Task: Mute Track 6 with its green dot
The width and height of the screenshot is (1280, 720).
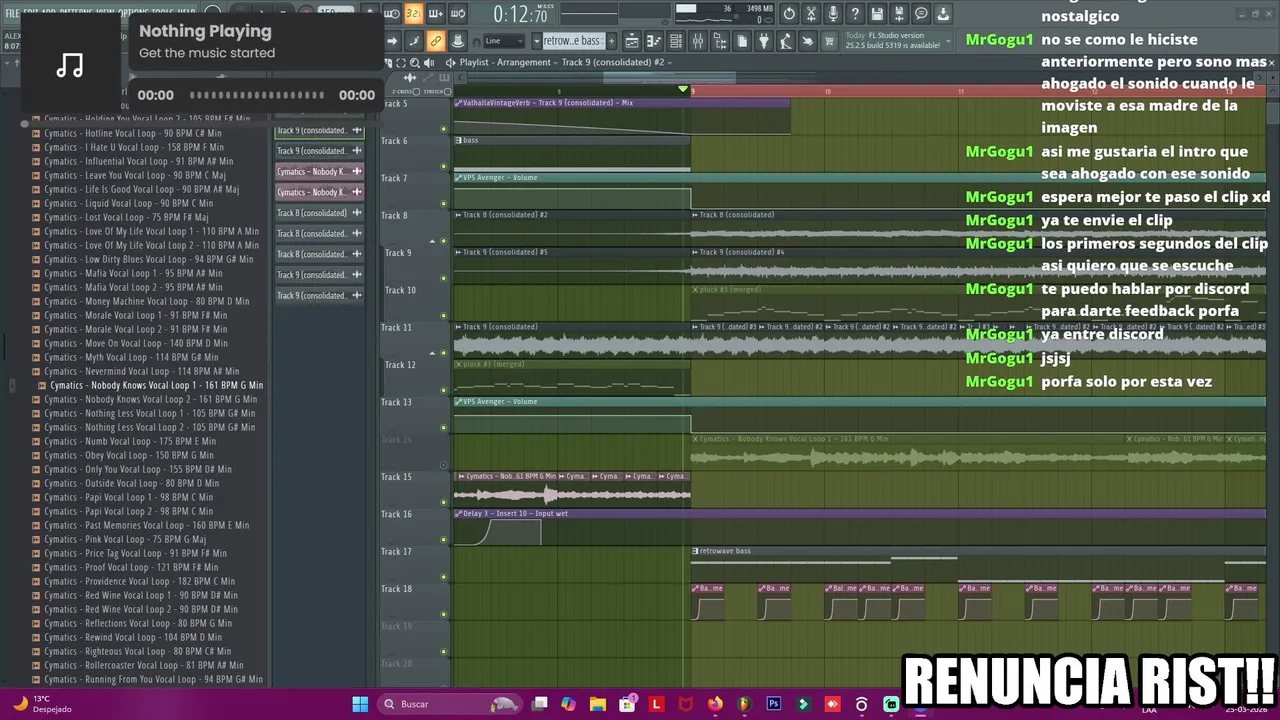Action: [444, 166]
